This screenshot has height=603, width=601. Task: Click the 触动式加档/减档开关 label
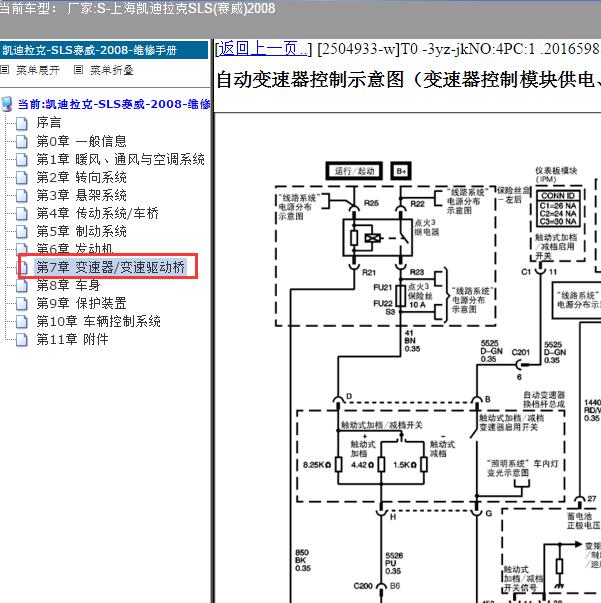tap(382, 425)
